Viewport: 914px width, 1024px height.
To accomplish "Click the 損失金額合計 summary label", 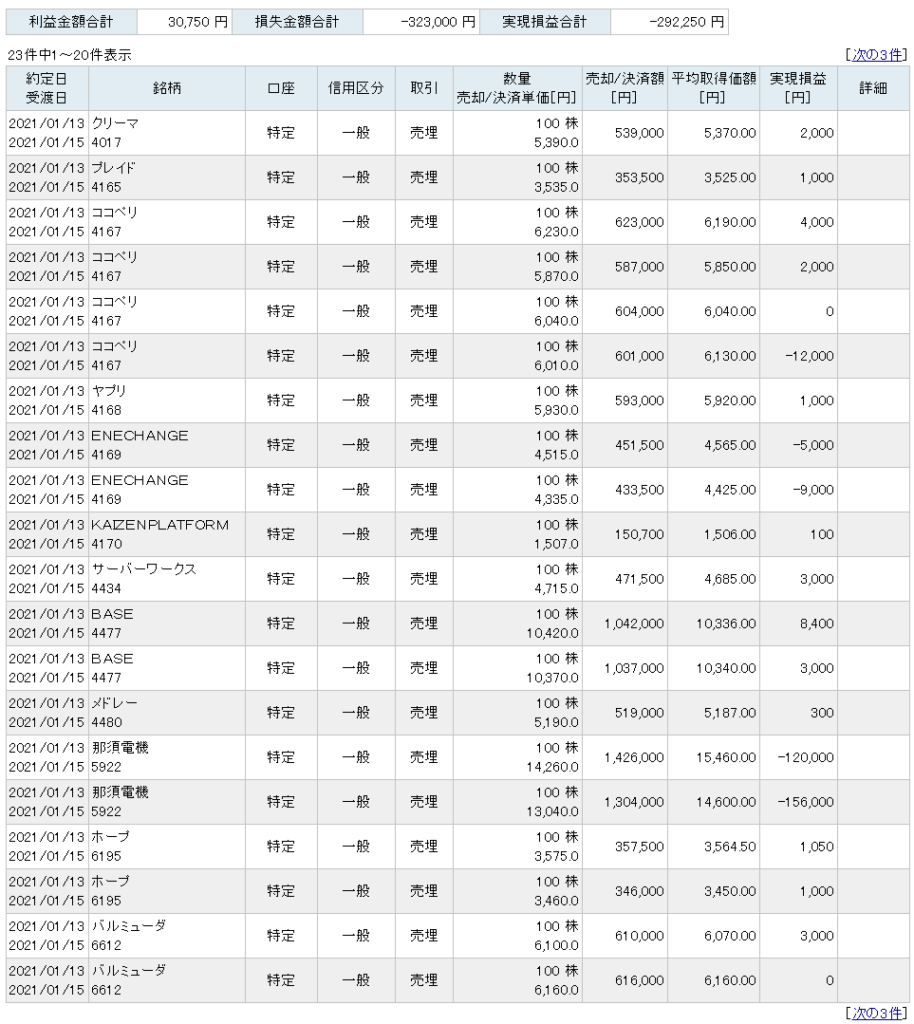I will tap(297, 22).
